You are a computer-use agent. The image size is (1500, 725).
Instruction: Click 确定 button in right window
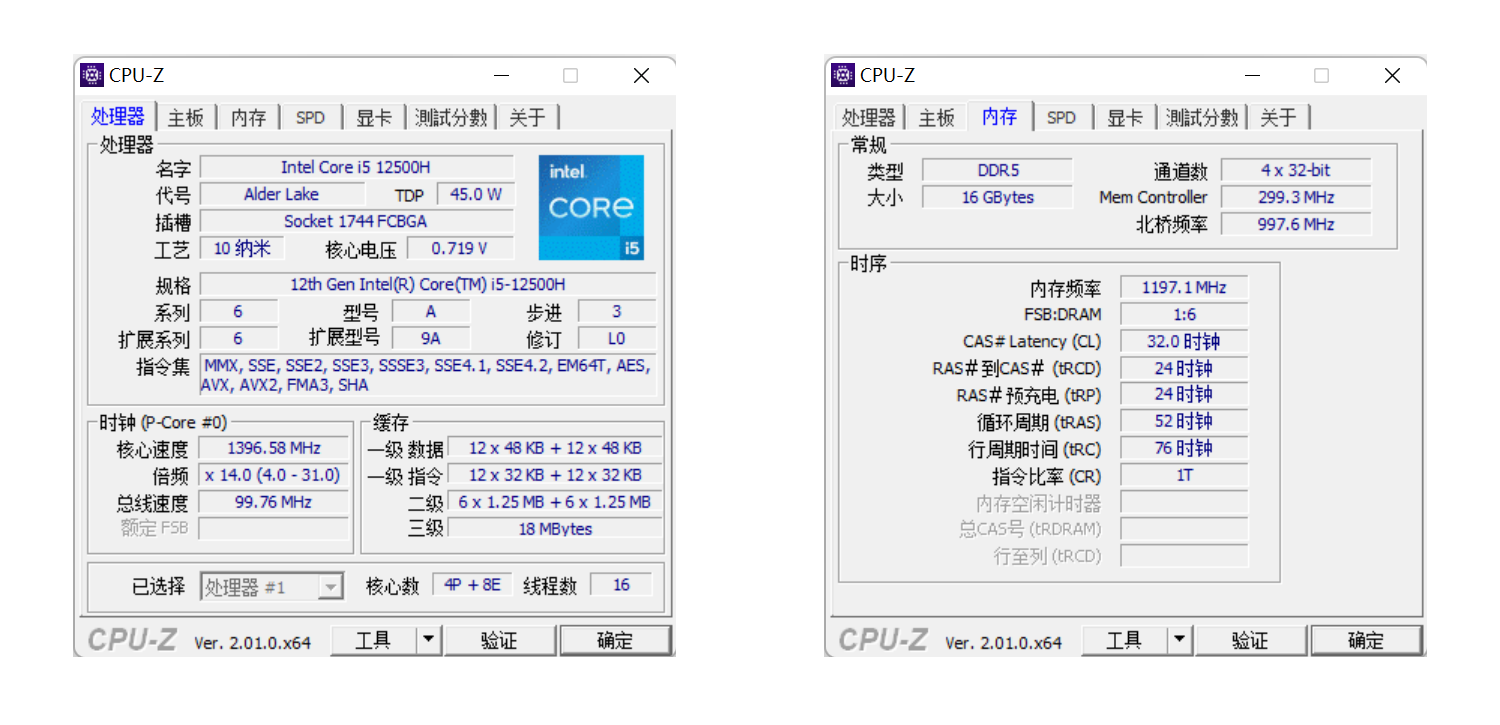[x=1366, y=640]
